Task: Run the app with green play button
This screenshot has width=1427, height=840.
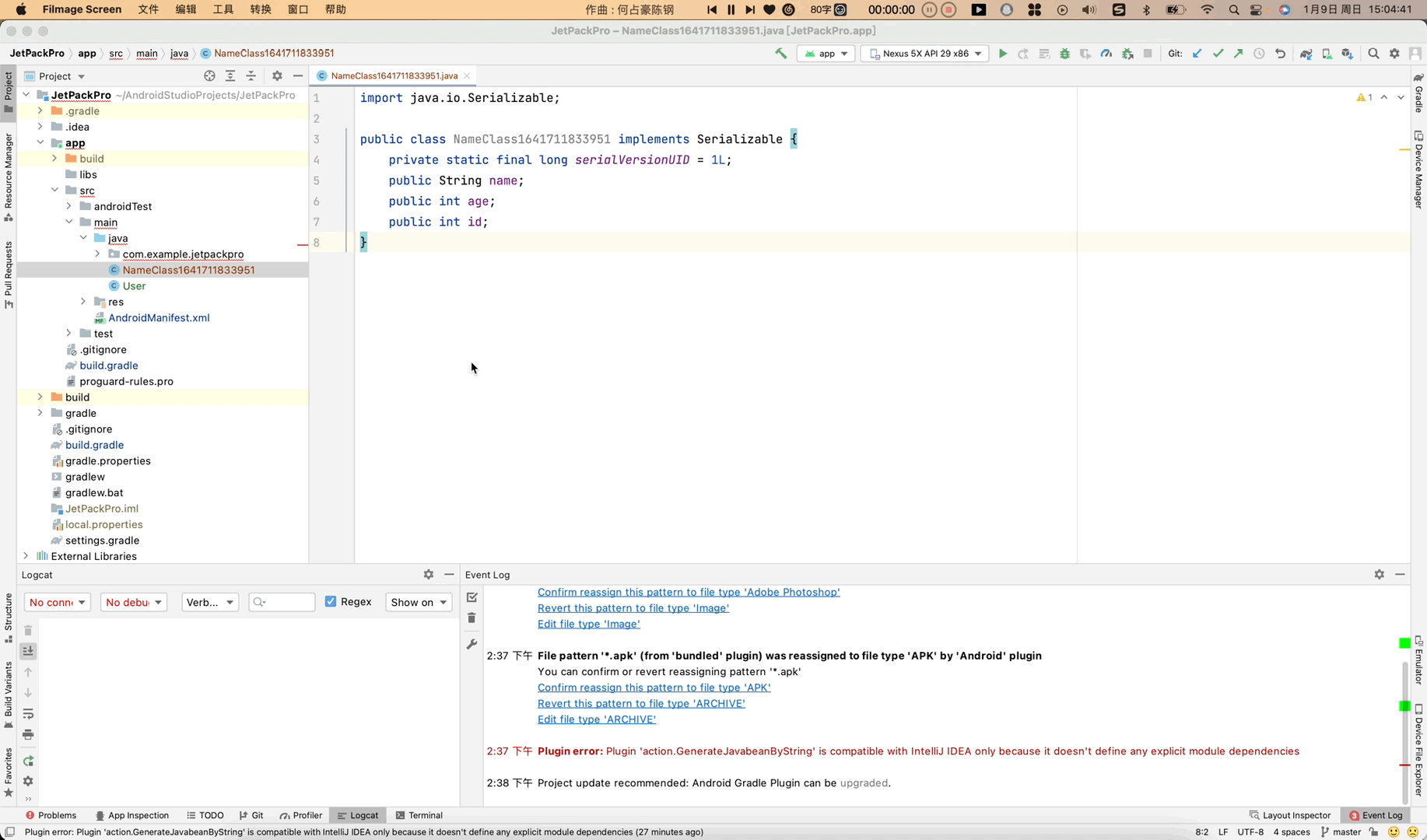Action: [x=1003, y=54]
